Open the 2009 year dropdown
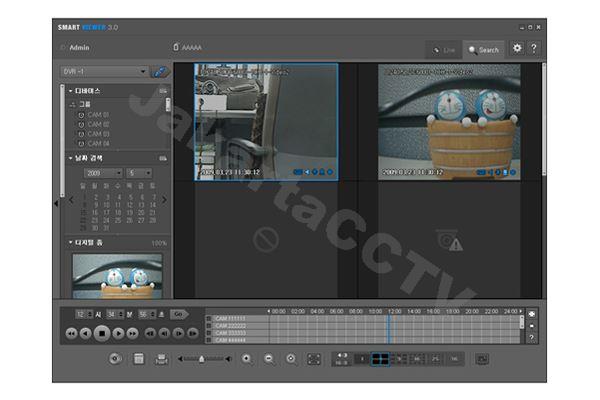Screen dimensions: 600x400 [x=103, y=173]
